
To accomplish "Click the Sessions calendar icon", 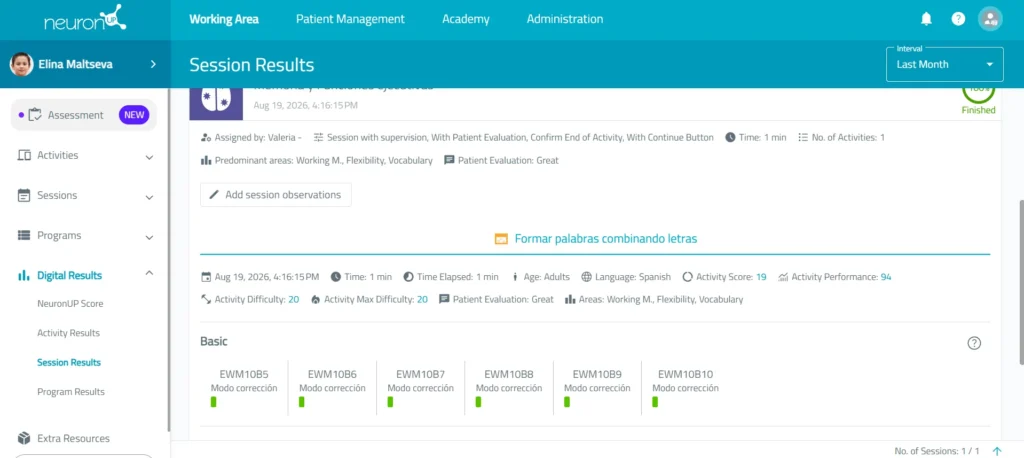I will pos(24,195).
